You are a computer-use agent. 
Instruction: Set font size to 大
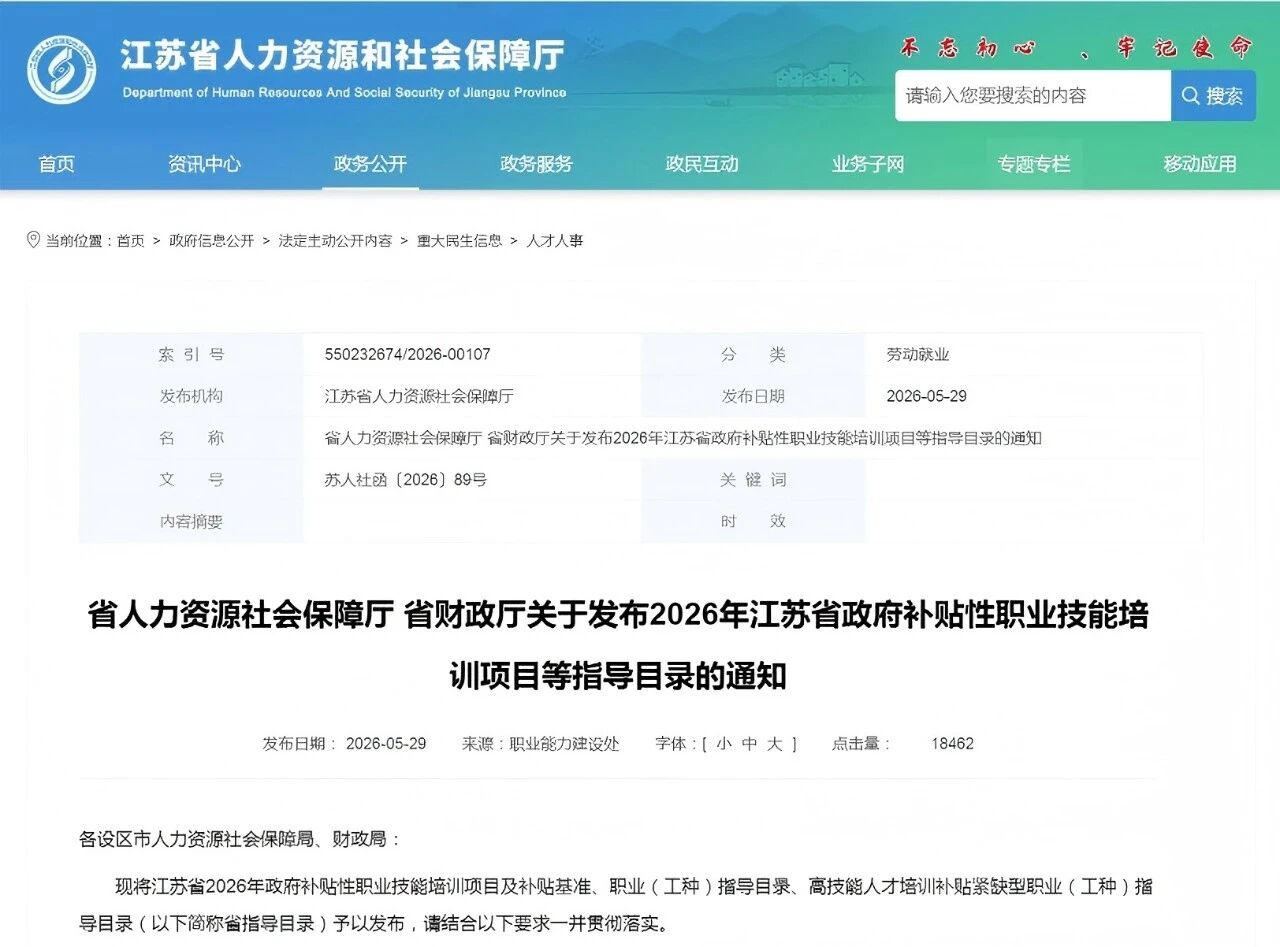point(775,744)
